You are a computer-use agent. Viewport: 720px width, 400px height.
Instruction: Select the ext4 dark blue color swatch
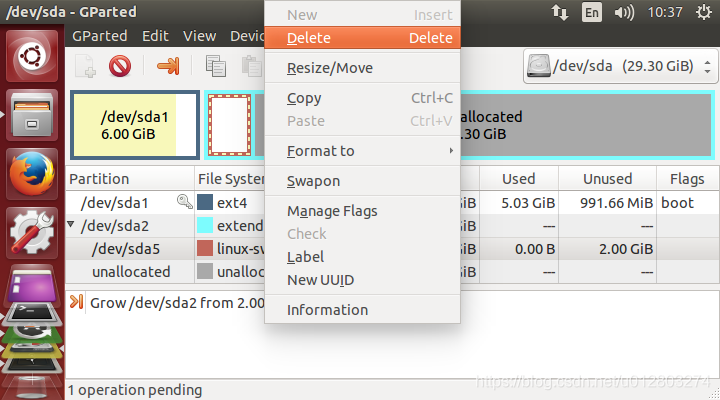pyautogui.click(x=205, y=202)
